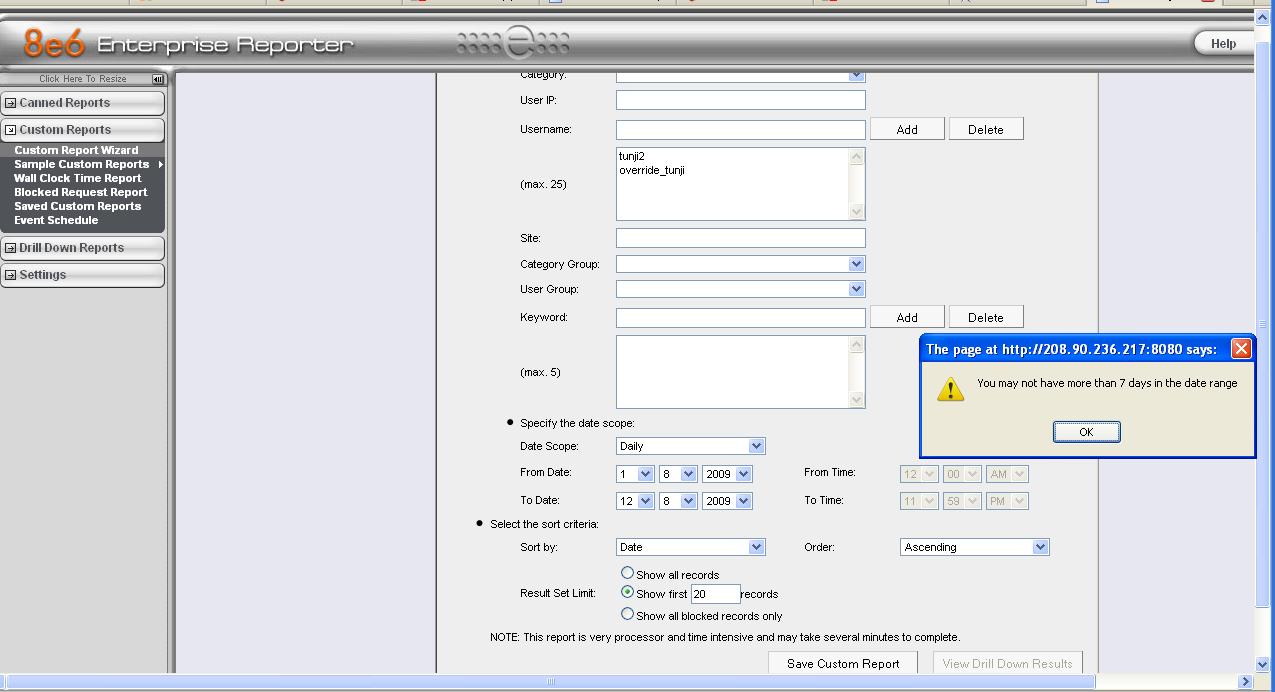Click the Site input field
Image resolution: width=1275 pixels, height=692 pixels.
[740, 238]
